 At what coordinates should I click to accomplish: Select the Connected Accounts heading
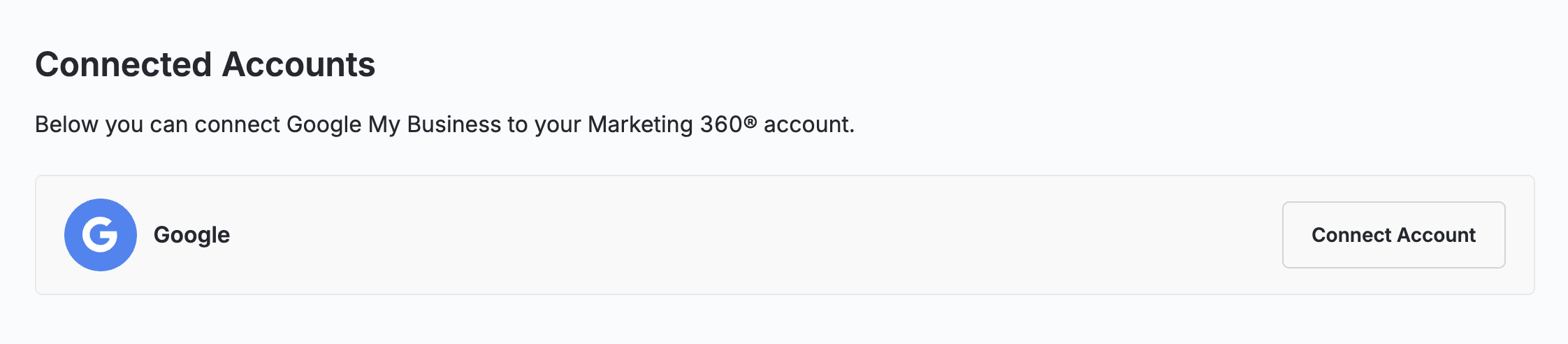click(205, 64)
